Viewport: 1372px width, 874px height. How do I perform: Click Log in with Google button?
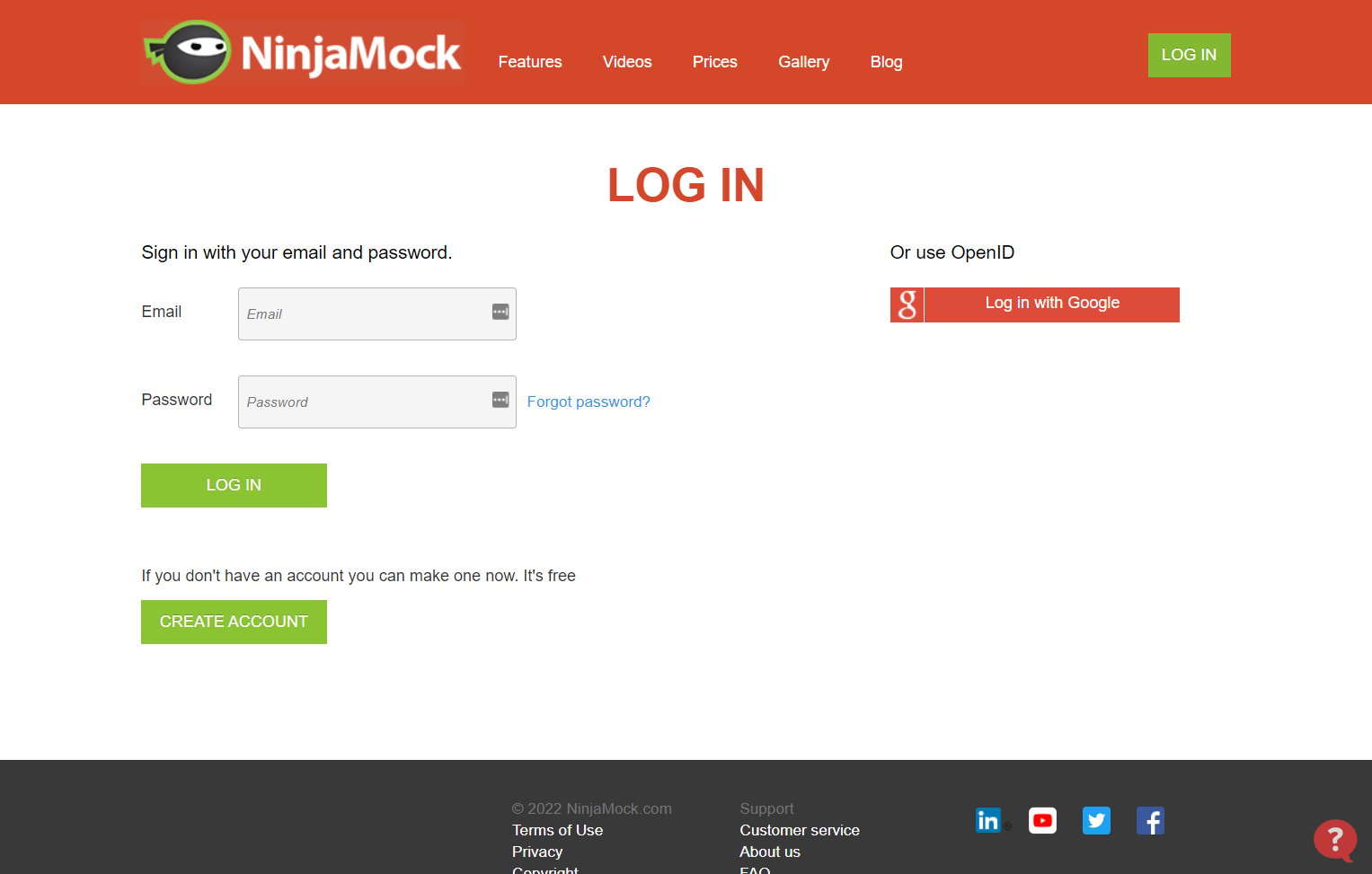coord(1051,305)
